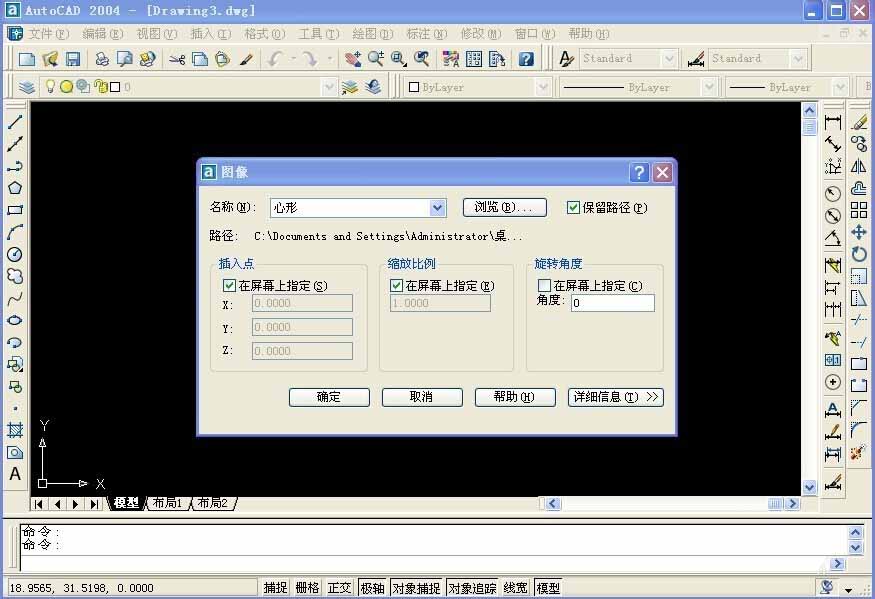The width and height of the screenshot is (875, 599).
Task: Toggle Snap (捕捉) in the status bar
Action: (276, 587)
